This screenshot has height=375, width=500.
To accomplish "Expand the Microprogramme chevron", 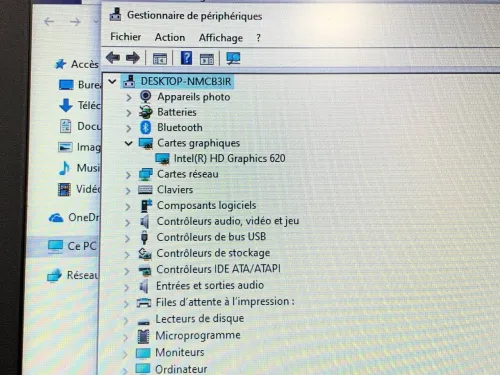I will [x=125, y=337].
